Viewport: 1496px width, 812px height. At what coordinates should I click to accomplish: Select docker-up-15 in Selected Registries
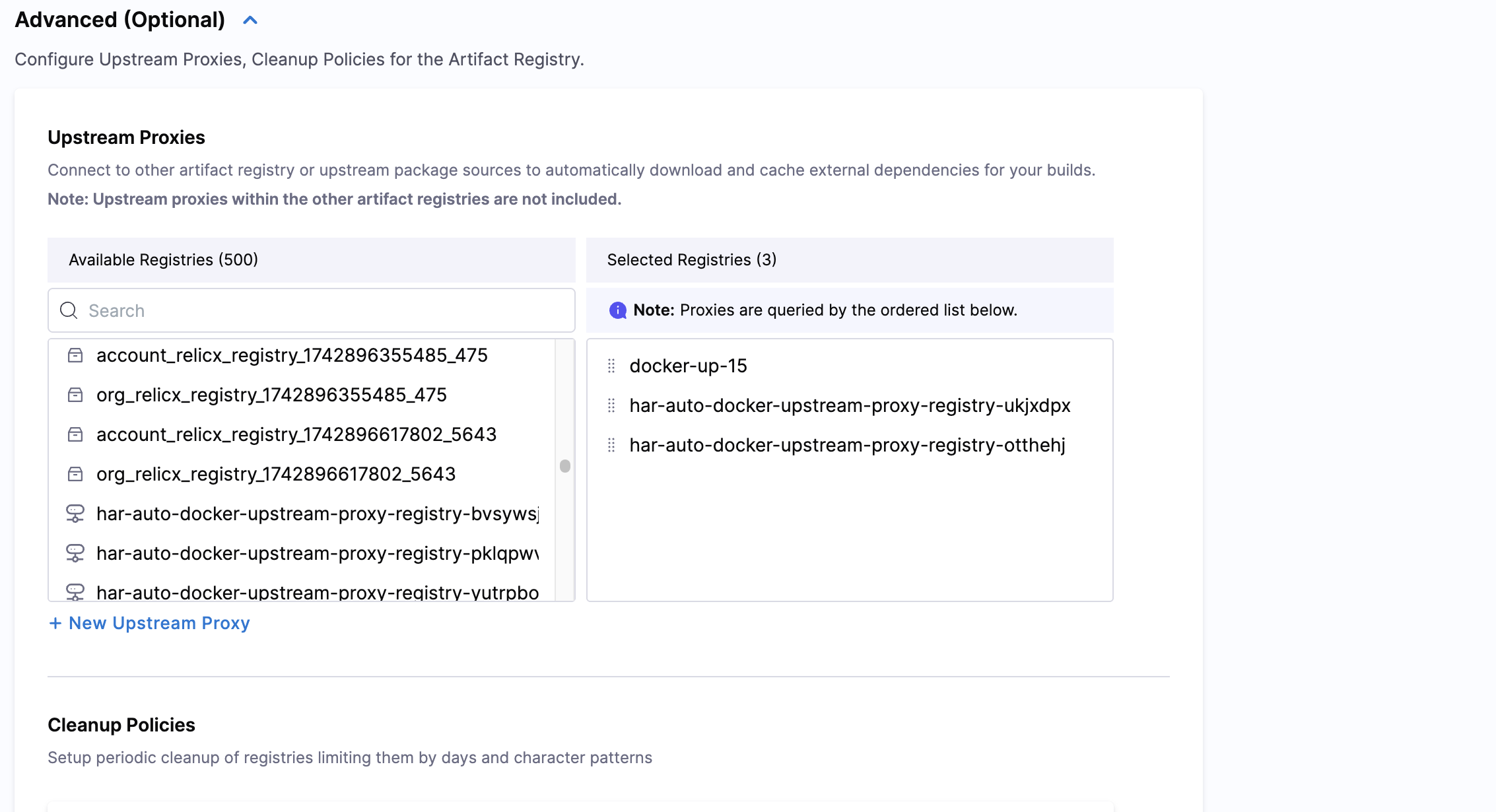click(688, 366)
